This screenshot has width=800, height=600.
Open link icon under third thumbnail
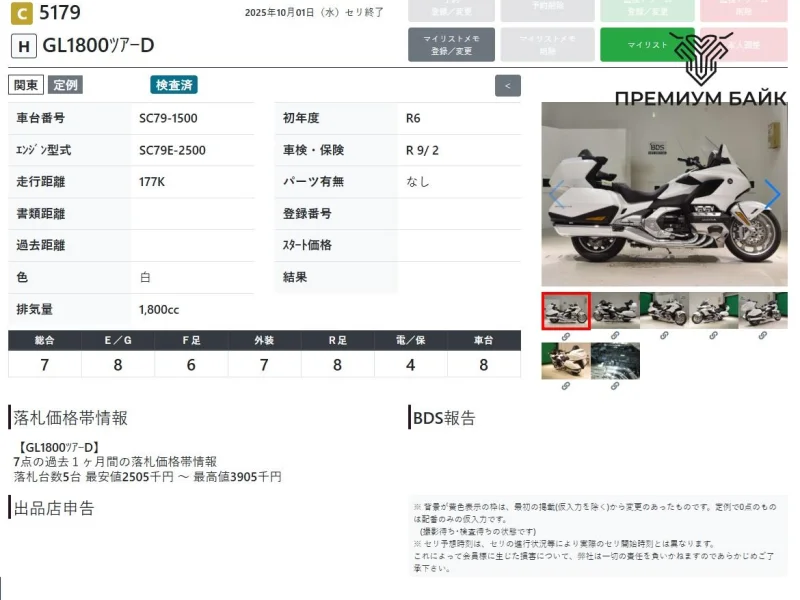click(x=664, y=337)
